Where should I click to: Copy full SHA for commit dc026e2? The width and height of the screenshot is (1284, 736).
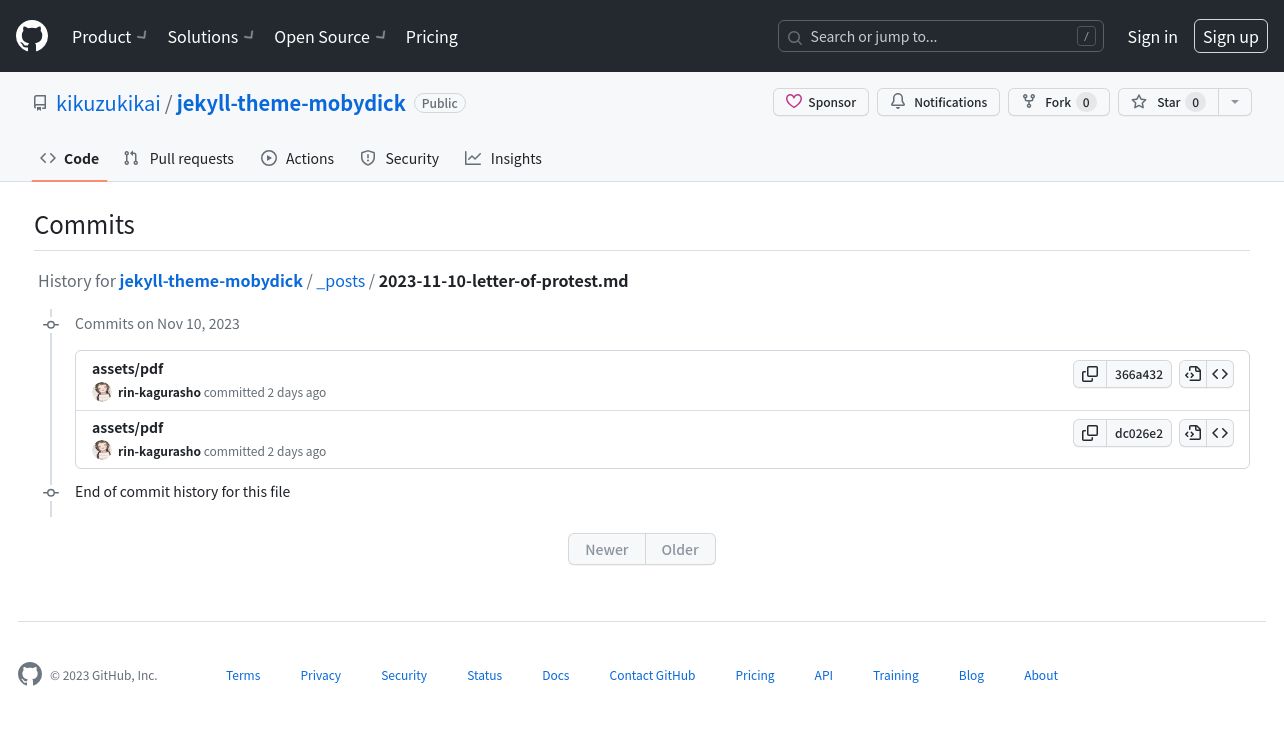tap(1090, 433)
